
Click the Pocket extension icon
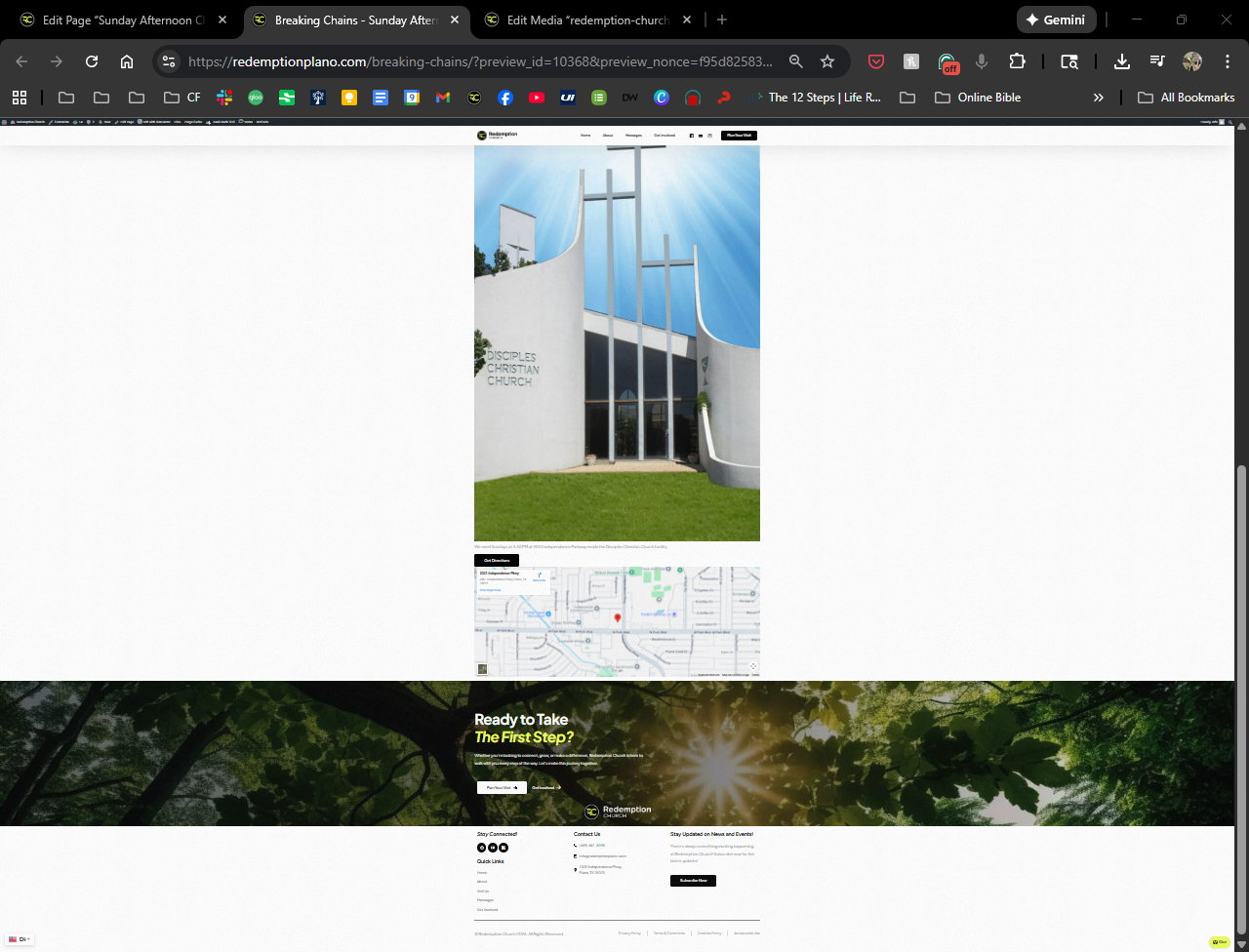click(x=876, y=61)
